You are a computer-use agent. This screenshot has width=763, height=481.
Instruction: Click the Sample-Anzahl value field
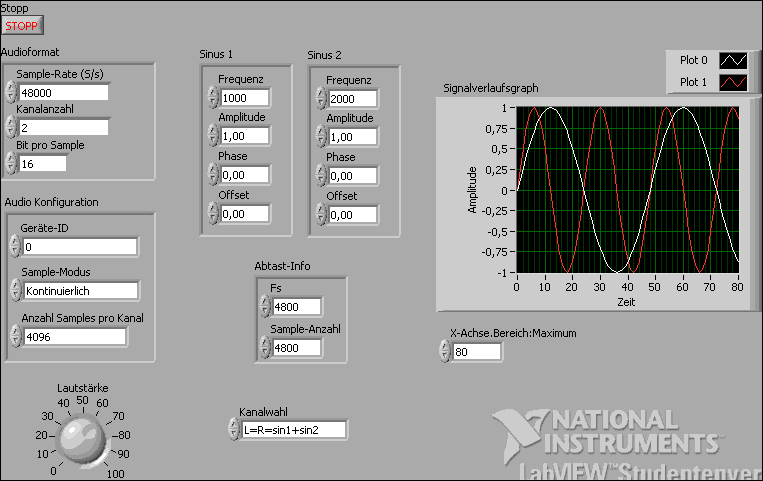297,347
